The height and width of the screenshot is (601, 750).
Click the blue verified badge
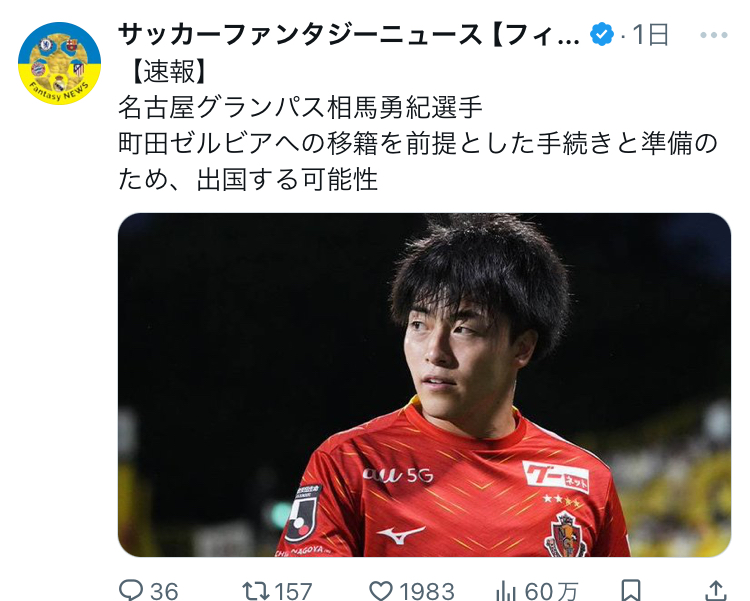(602, 34)
